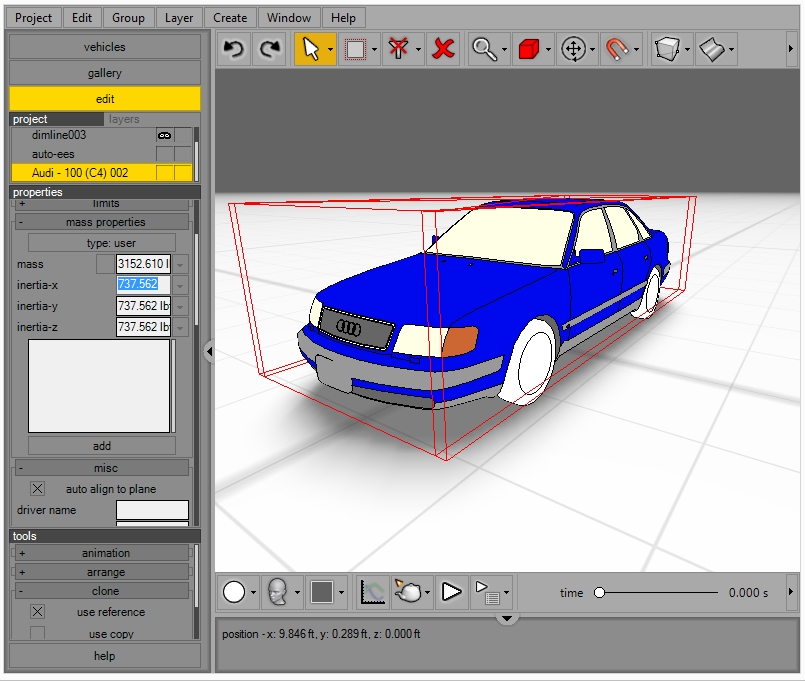
Task: Toggle lock box for Audi - 100 (C4) 002
Action: [183, 173]
